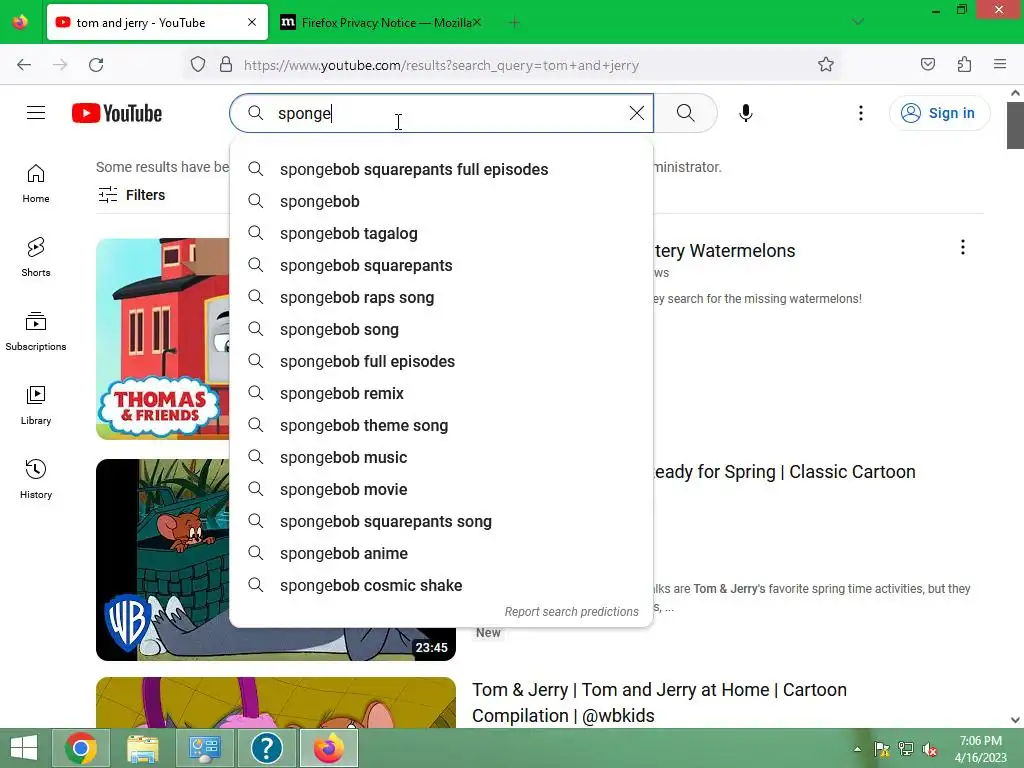Show hidden system tray icons

[x=857, y=749]
